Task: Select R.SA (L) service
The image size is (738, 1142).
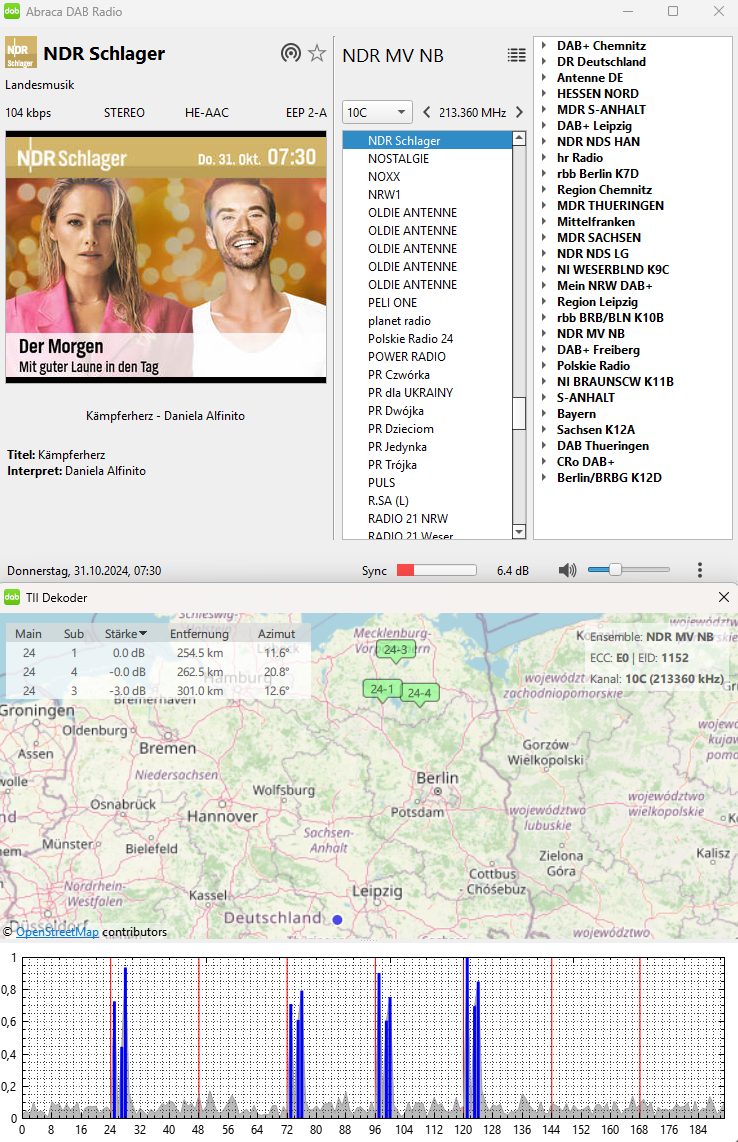Action: pos(428,500)
